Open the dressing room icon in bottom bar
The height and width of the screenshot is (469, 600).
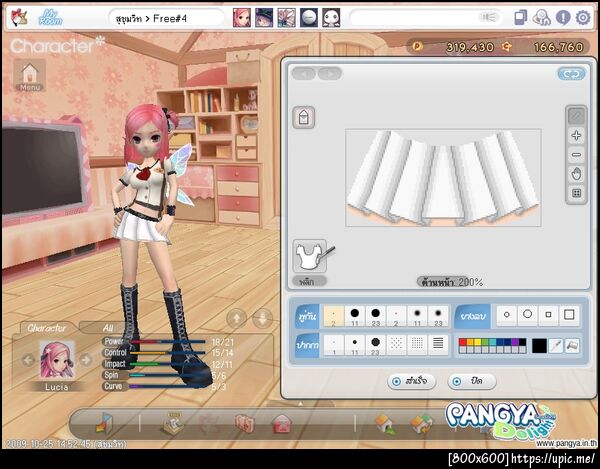click(x=104, y=423)
